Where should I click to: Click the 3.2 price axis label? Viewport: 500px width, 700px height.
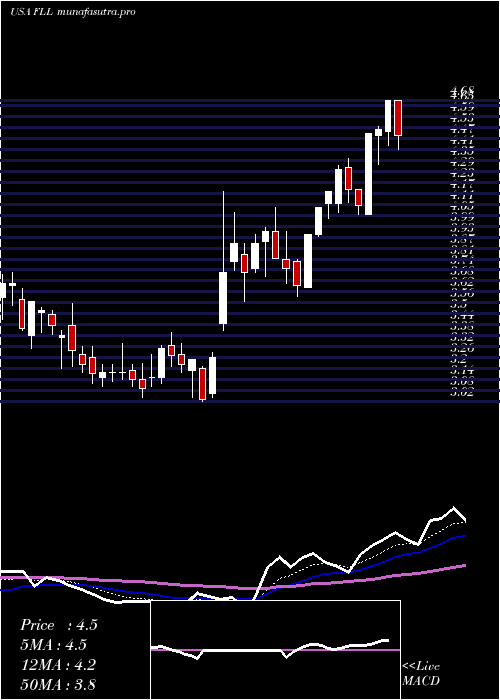460,360
